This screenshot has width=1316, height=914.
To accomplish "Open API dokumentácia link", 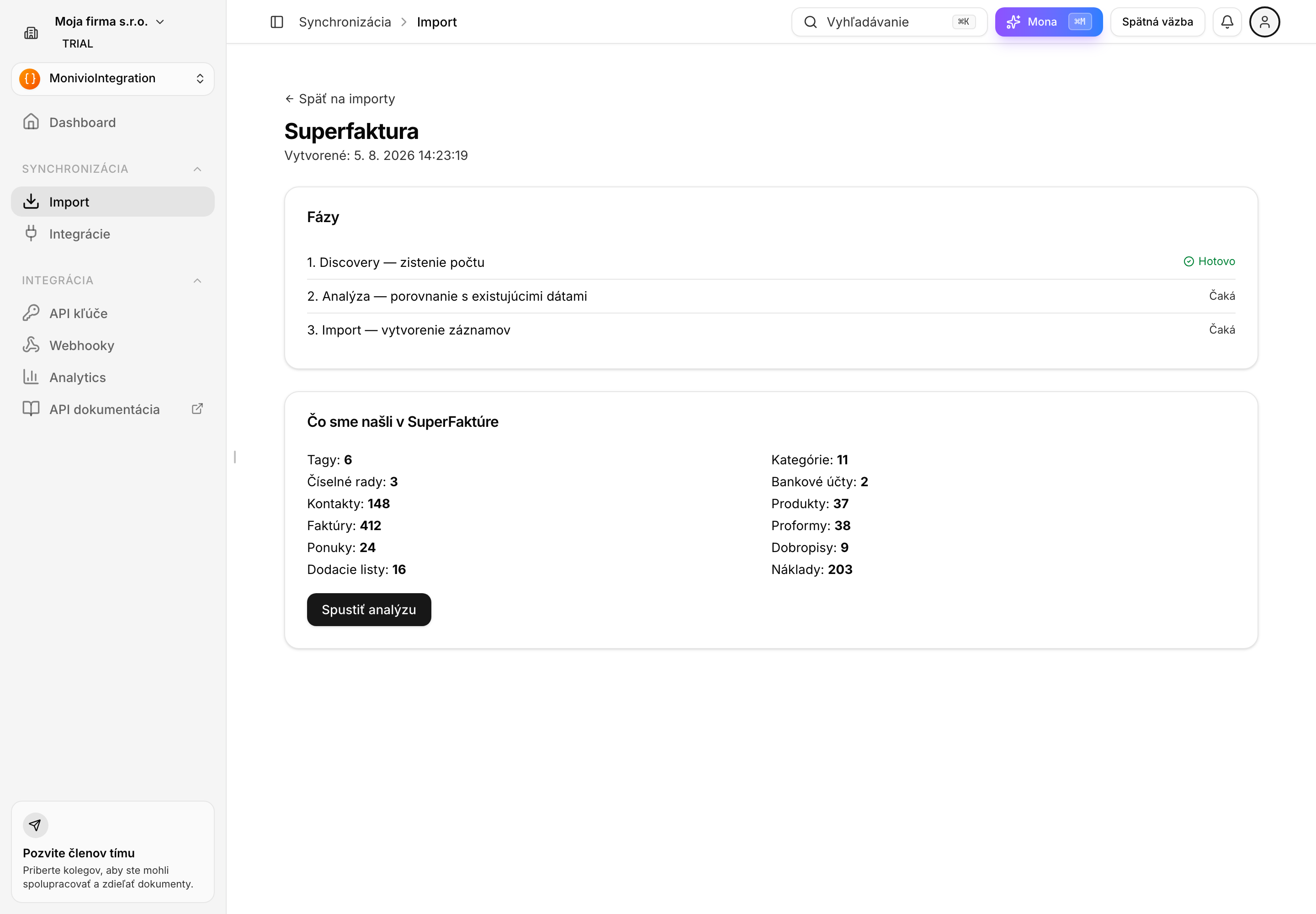I will pyautogui.click(x=113, y=409).
